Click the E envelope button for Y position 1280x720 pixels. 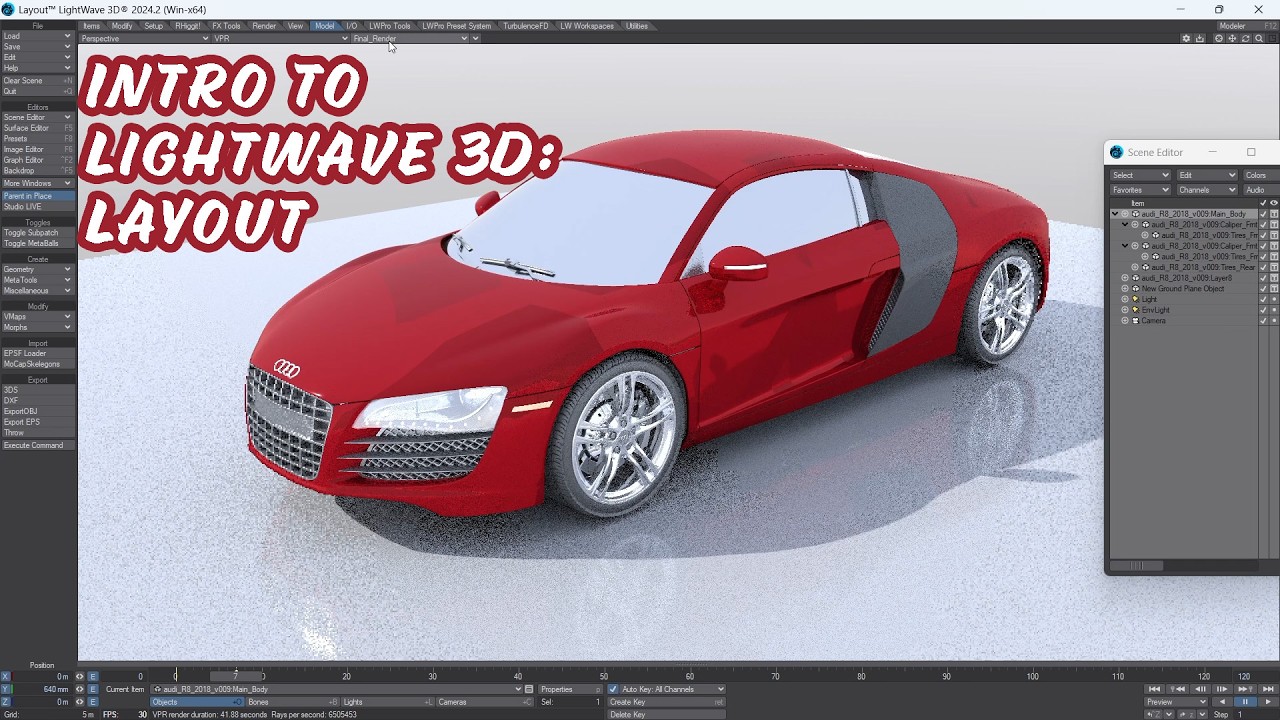click(93, 689)
